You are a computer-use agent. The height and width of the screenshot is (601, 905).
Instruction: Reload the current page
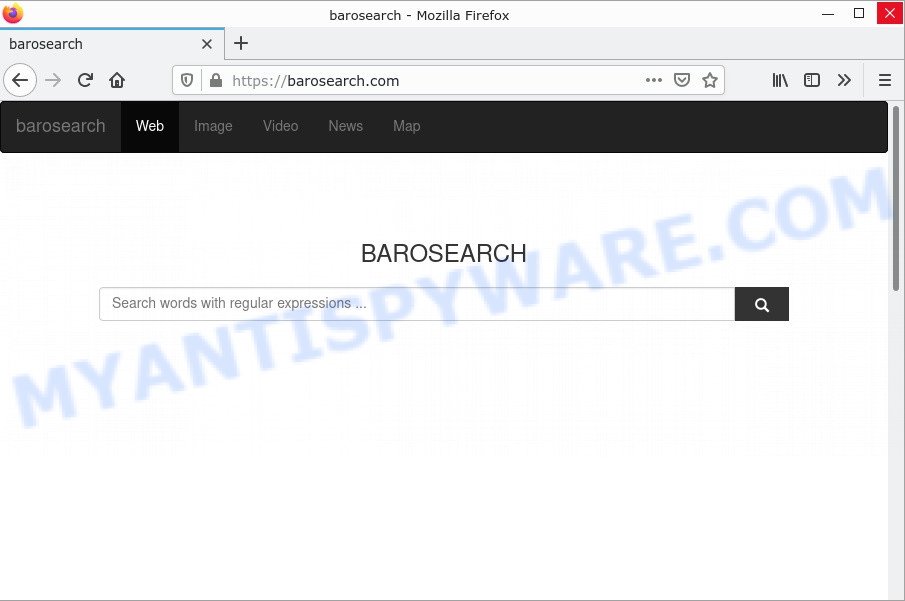click(85, 80)
